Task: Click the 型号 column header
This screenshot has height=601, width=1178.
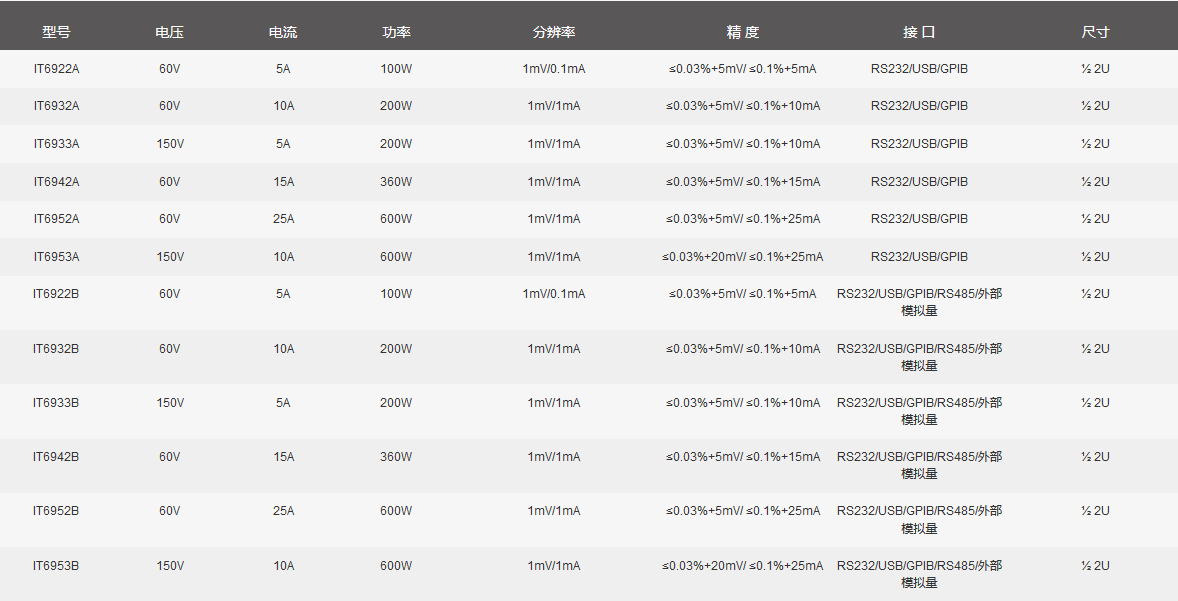Action: tap(56, 32)
